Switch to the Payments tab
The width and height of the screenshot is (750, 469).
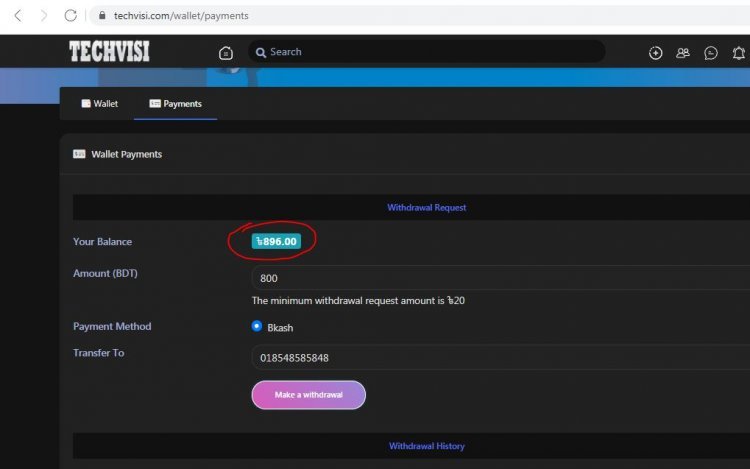tap(175, 104)
